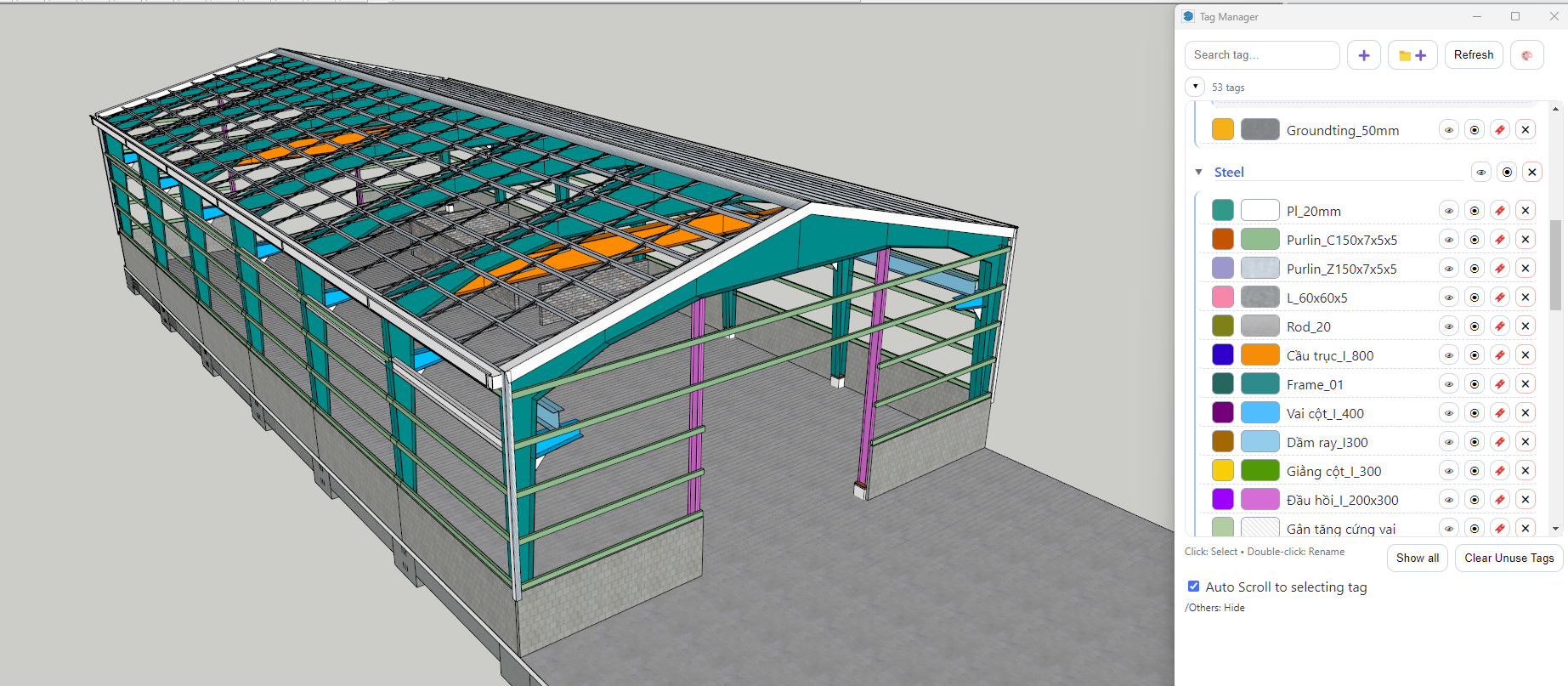Select the Vai cột_I_400 tag name

point(1324,413)
